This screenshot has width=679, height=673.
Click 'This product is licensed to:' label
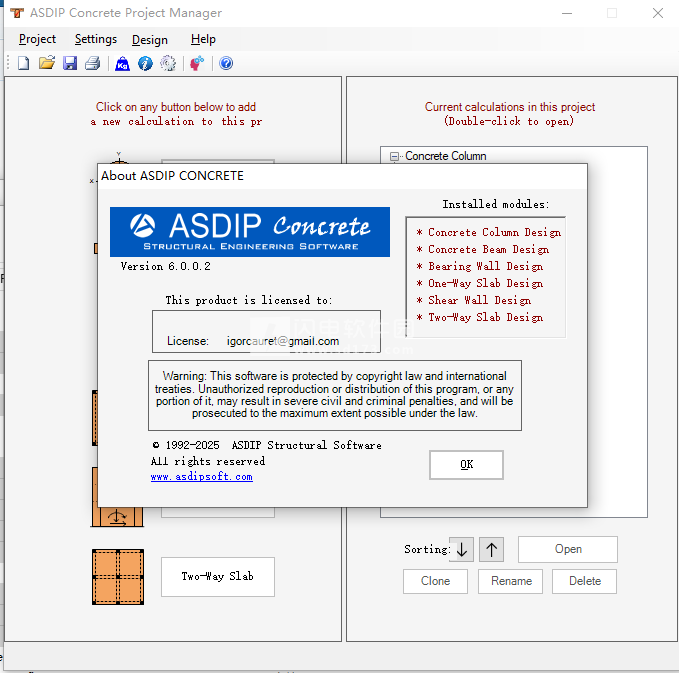tap(249, 300)
